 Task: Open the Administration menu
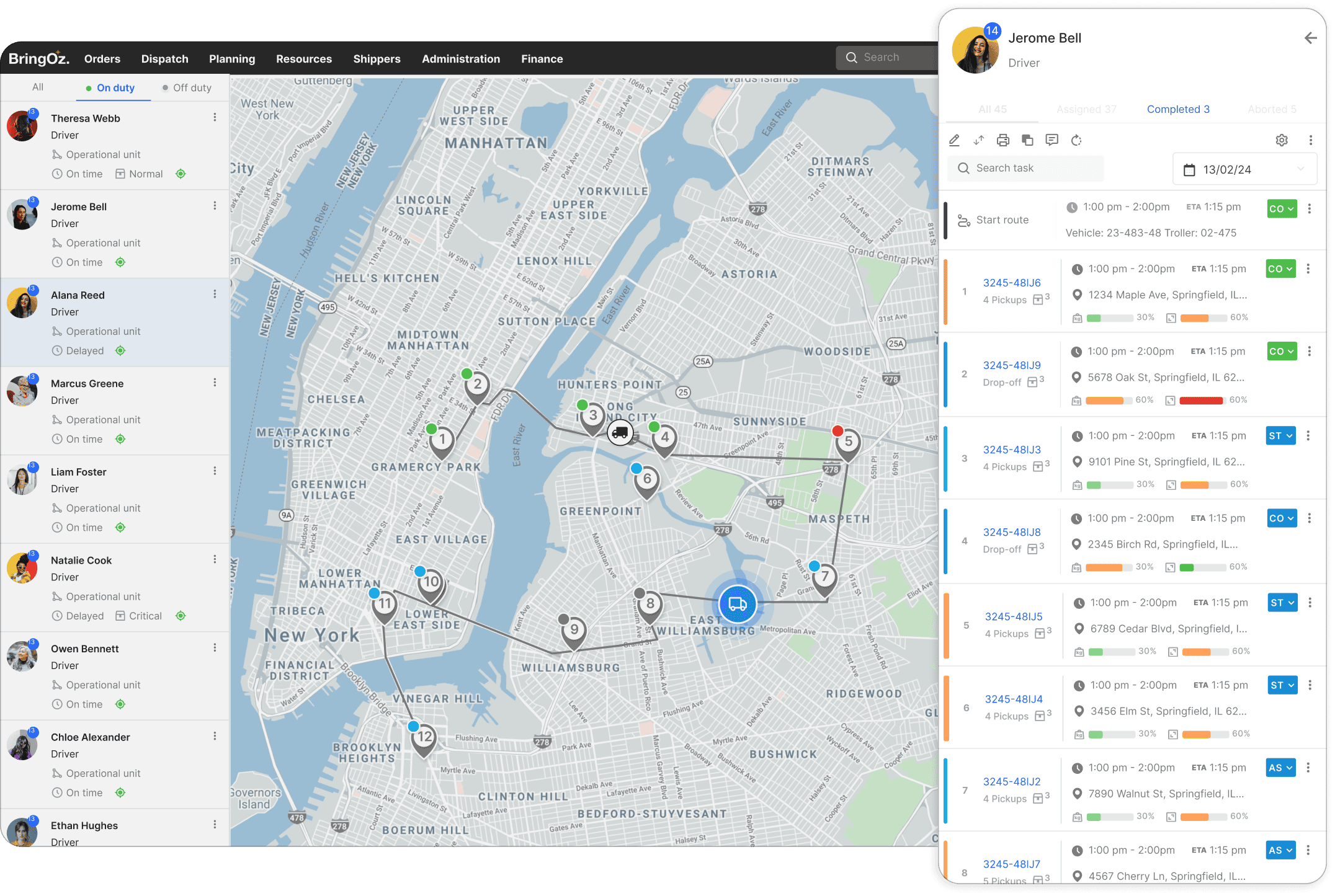click(x=461, y=59)
